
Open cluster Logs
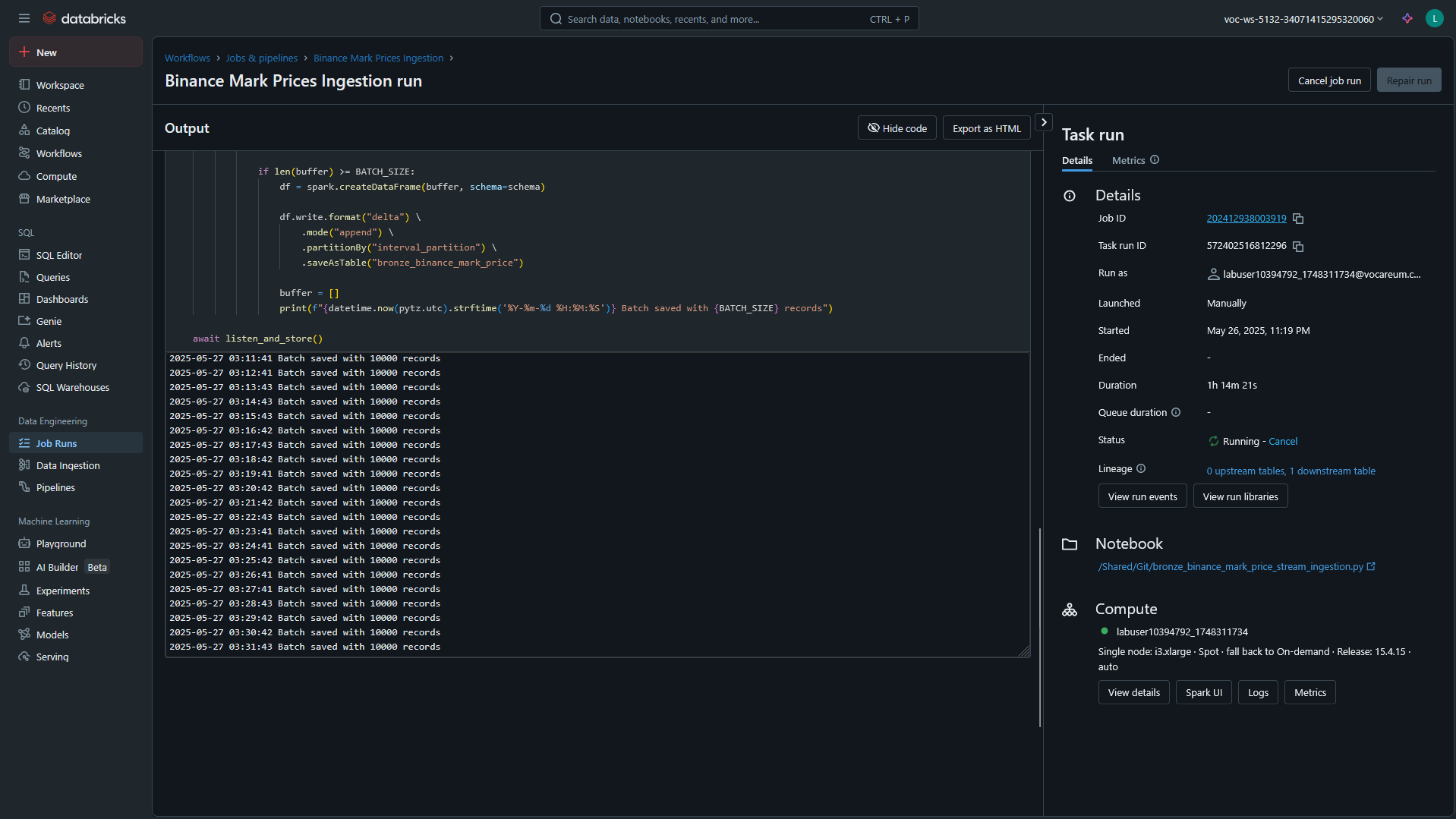pyautogui.click(x=1258, y=692)
